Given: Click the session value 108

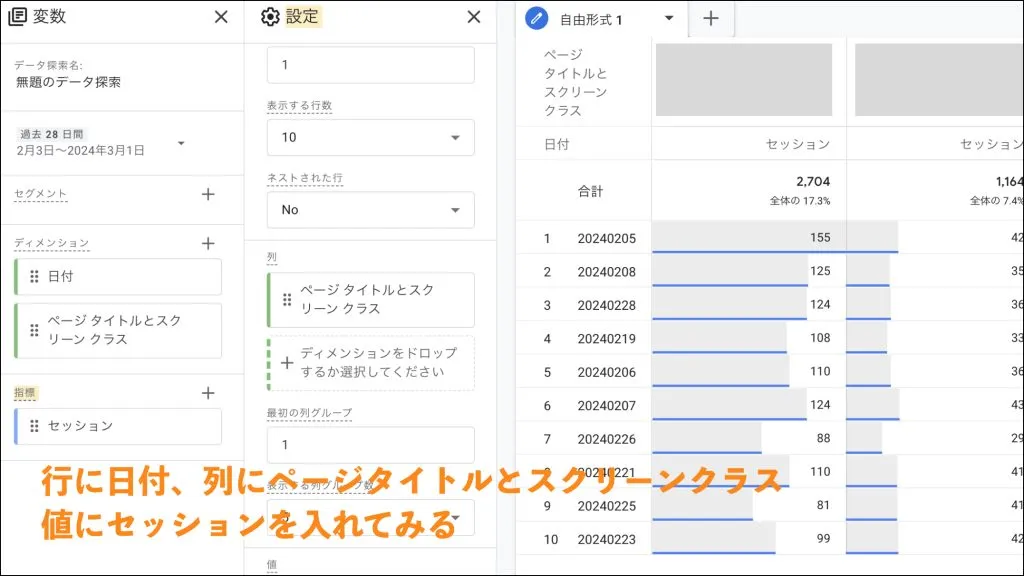Looking at the screenshot, I should click(x=820, y=338).
